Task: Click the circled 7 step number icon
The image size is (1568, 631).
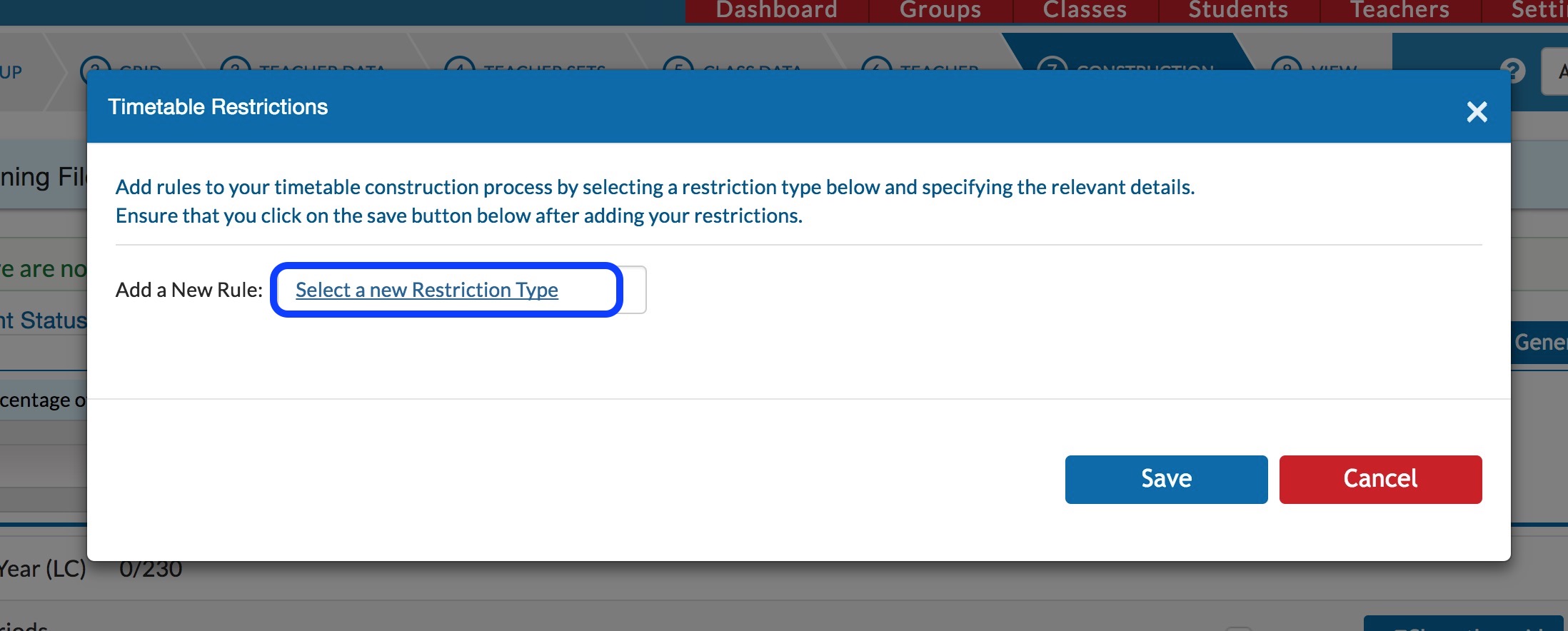Action: 1052,64
